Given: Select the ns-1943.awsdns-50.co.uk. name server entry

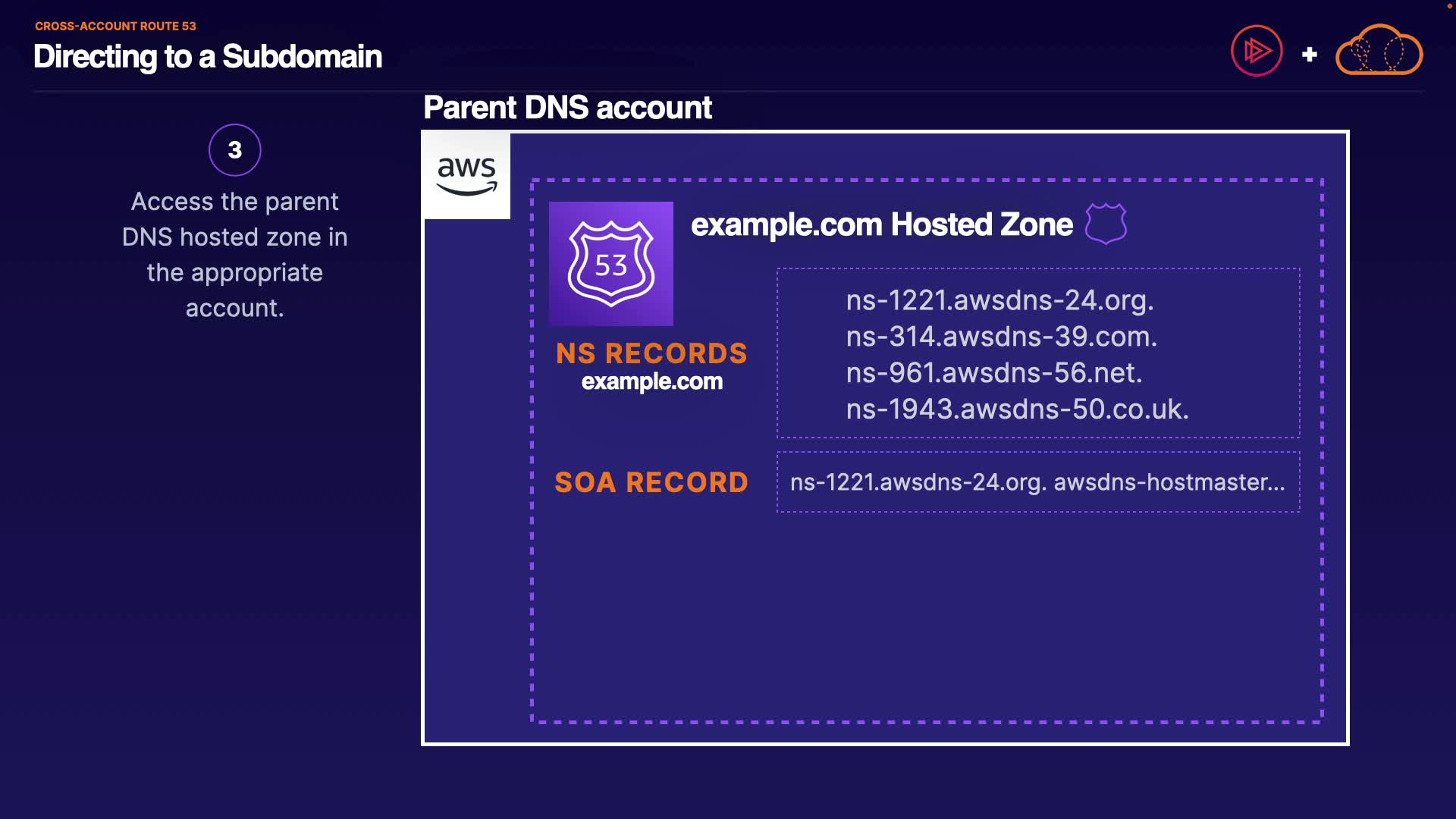Looking at the screenshot, I should (x=1017, y=409).
